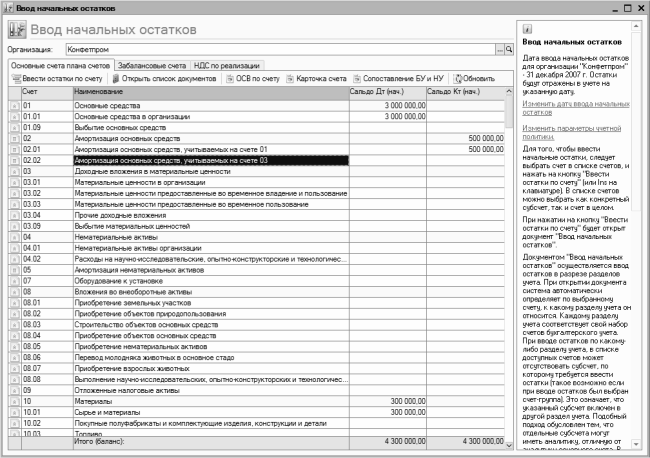The height and width of the screenshot is (458, 650).
Task: Click the table scroll-down arrow near the Итого row
Action: (x=509, y=445)
